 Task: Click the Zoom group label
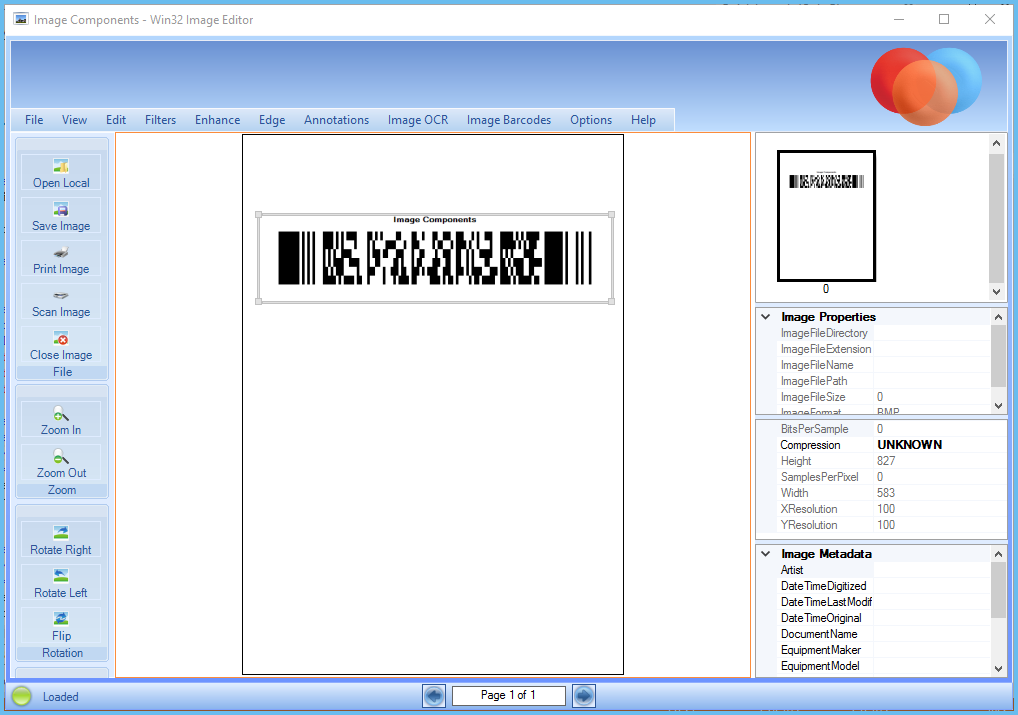62,490
